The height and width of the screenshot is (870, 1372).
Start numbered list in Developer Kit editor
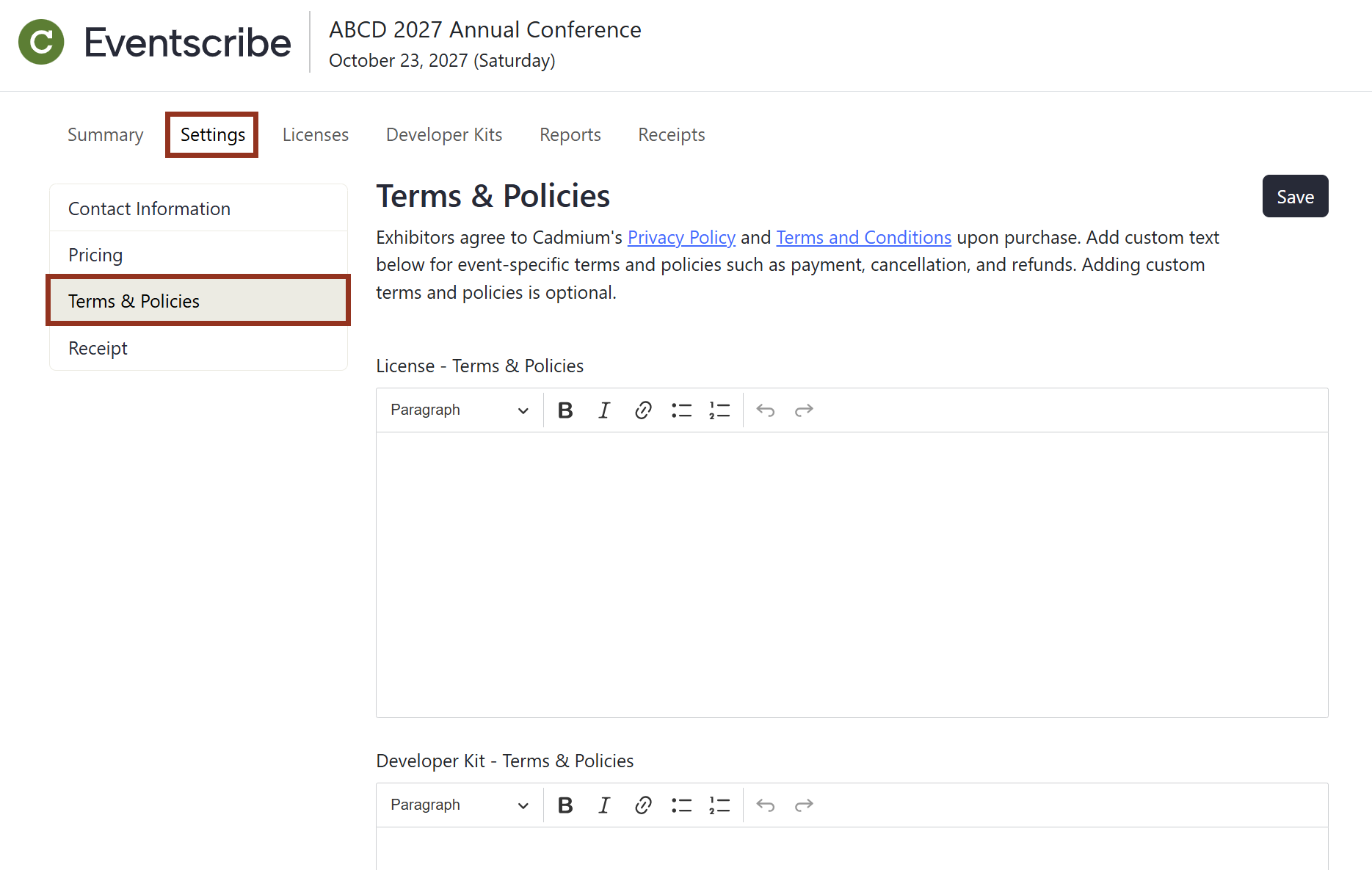pos(719,805)
